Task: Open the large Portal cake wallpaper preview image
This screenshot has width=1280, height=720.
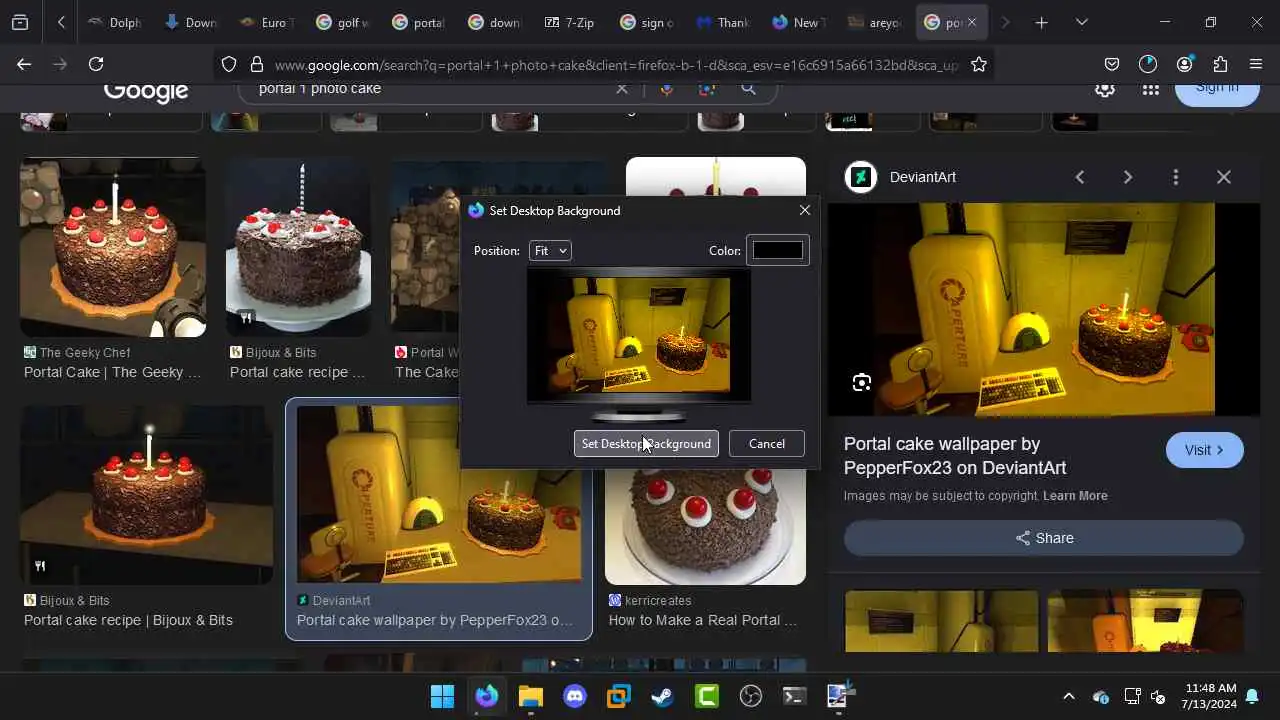Action: coord(1044,309)
